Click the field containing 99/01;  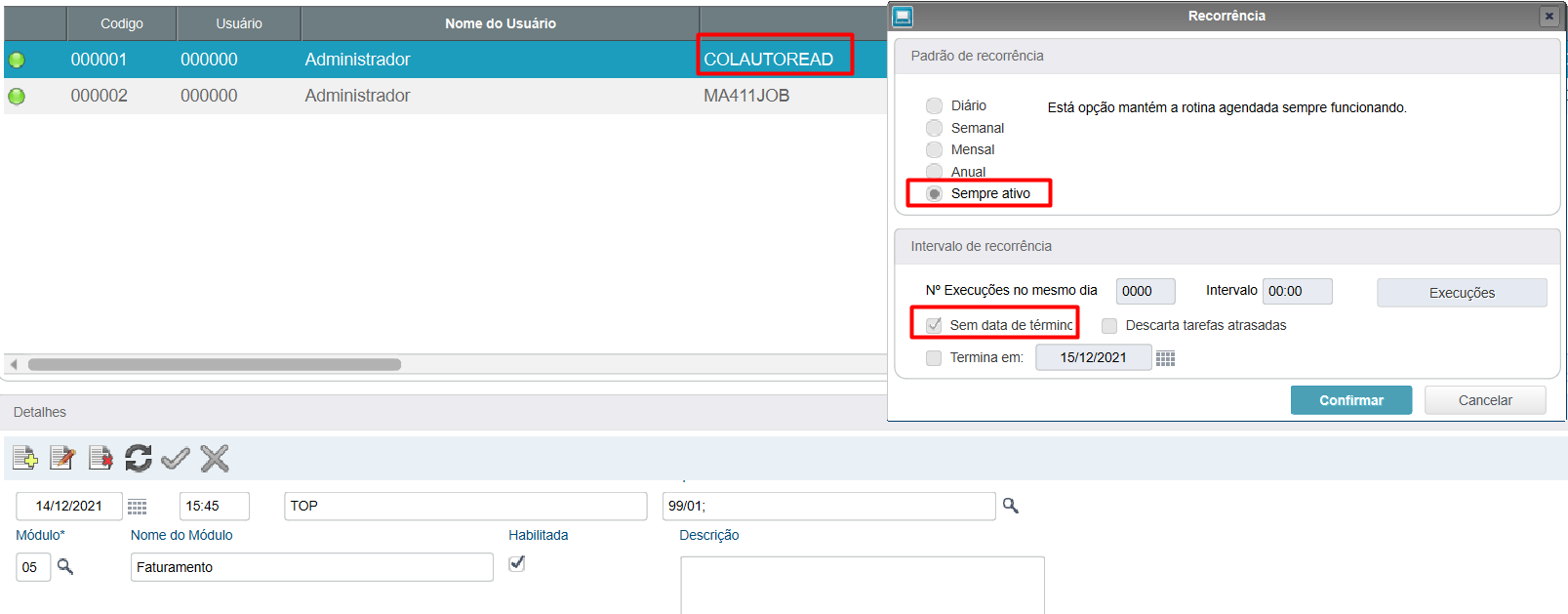click(829, 506)
